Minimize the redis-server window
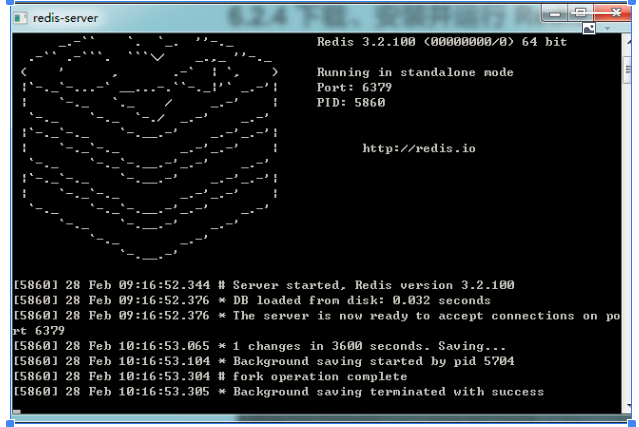Image resolution: width=639 pixels, height=427 pixels. [555, 14]
